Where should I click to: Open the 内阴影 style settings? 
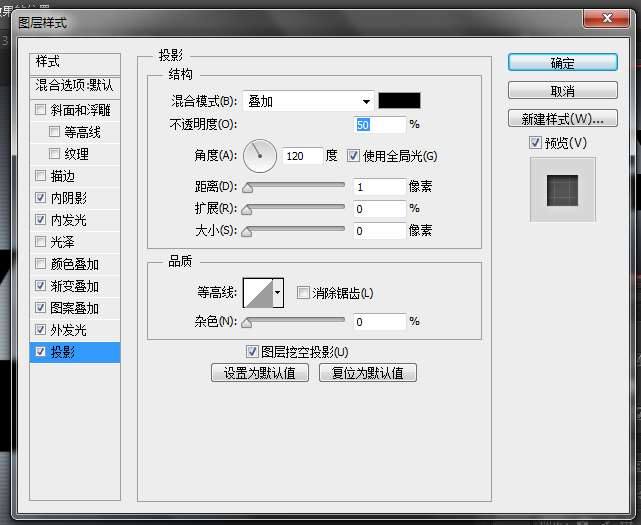click(69, 198)
